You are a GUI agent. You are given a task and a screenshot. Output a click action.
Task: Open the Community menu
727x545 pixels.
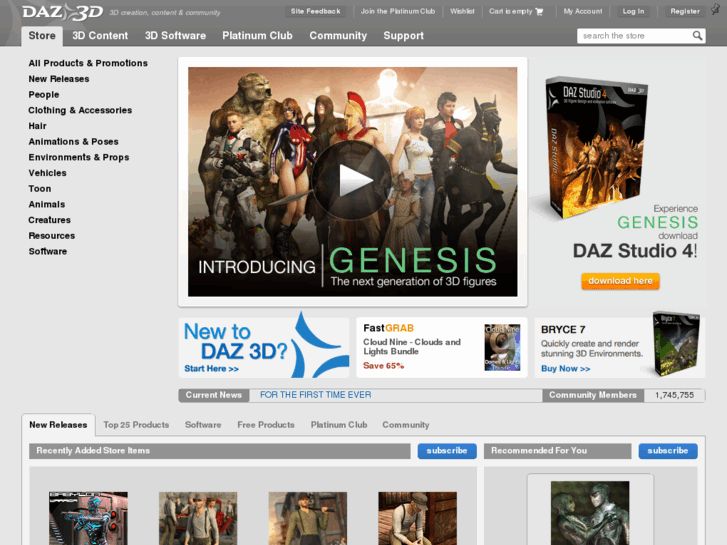pos(338,36)
